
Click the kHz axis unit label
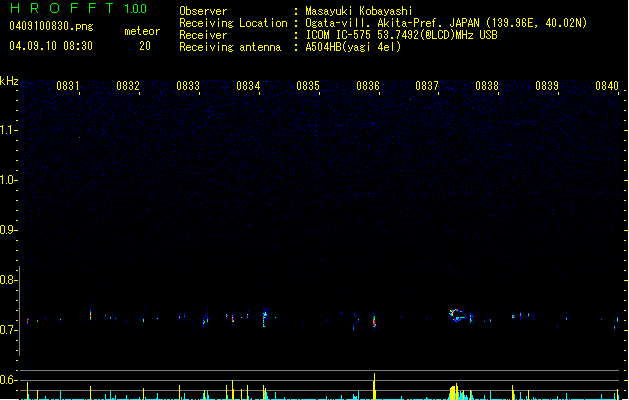[x=9, y=81]
